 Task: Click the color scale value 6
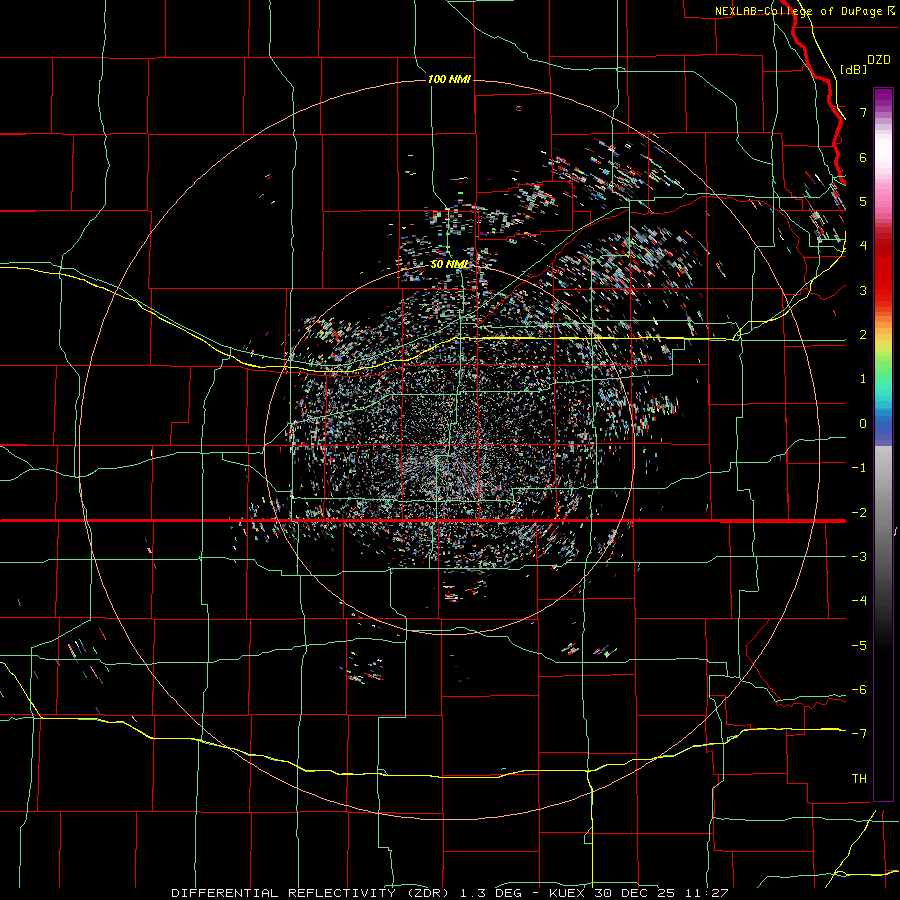click(863, 157)
